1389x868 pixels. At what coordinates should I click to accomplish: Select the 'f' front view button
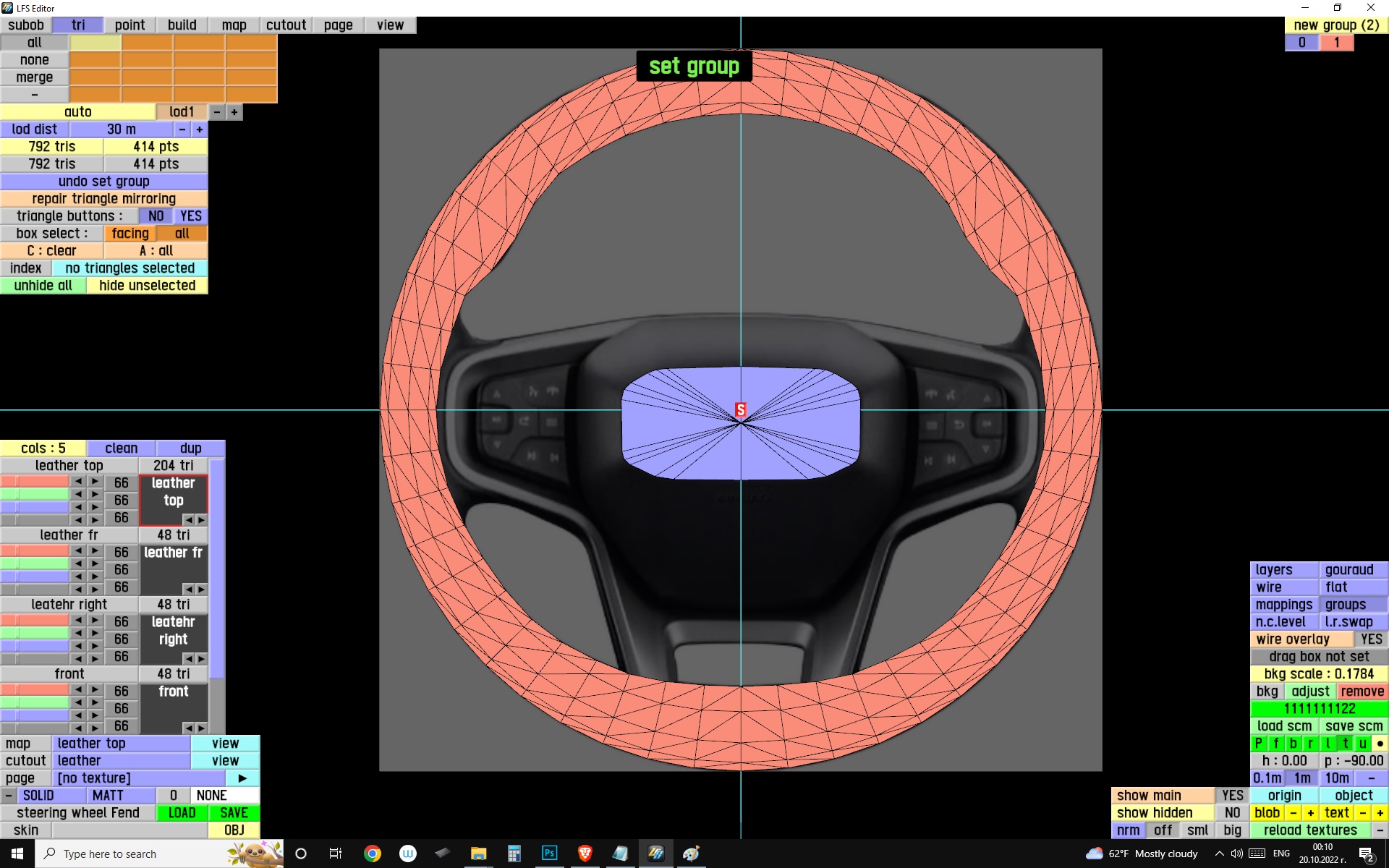tap(1275, 744)
